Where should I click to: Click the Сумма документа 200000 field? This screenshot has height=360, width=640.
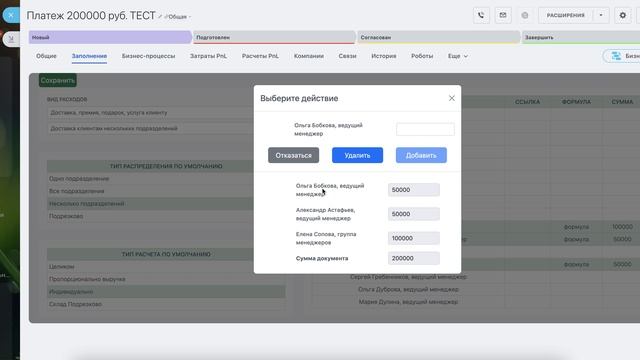point(414,258)
